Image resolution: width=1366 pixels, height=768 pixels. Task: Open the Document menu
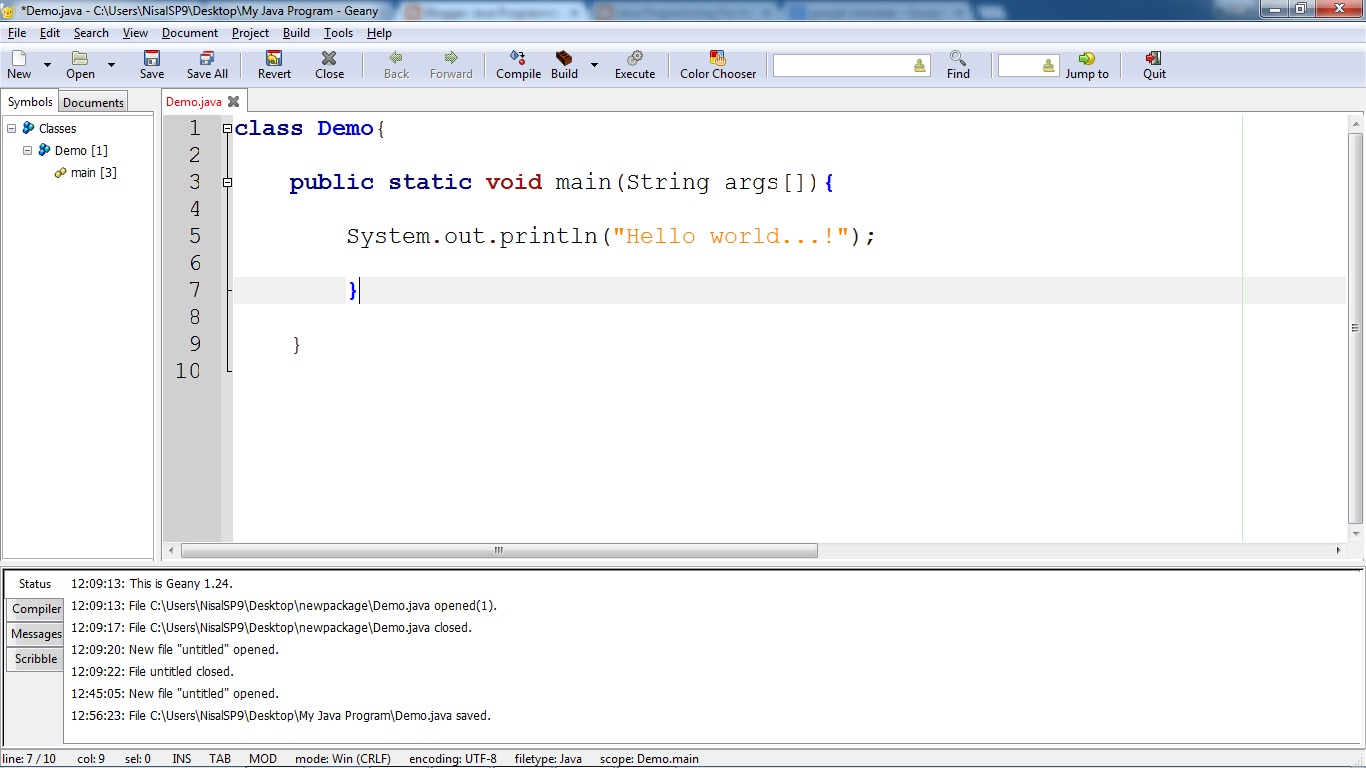[190, 33]
